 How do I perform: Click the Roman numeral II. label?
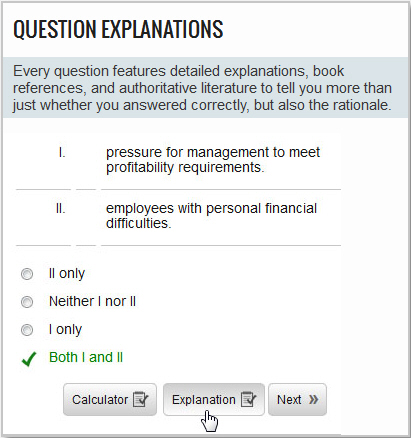click(x=61, y=209)
